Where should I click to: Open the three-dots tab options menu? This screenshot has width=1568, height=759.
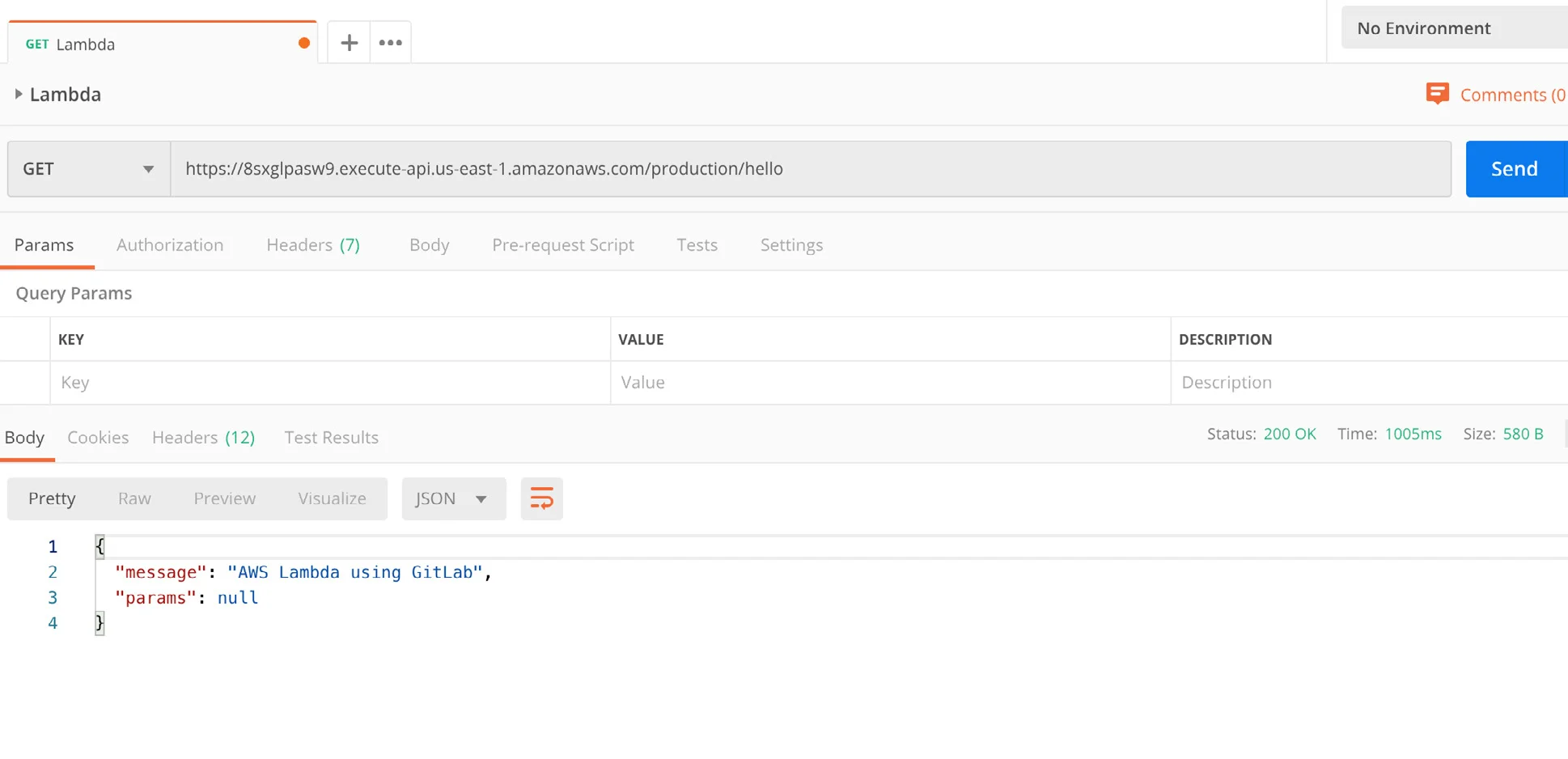[391, 43]
